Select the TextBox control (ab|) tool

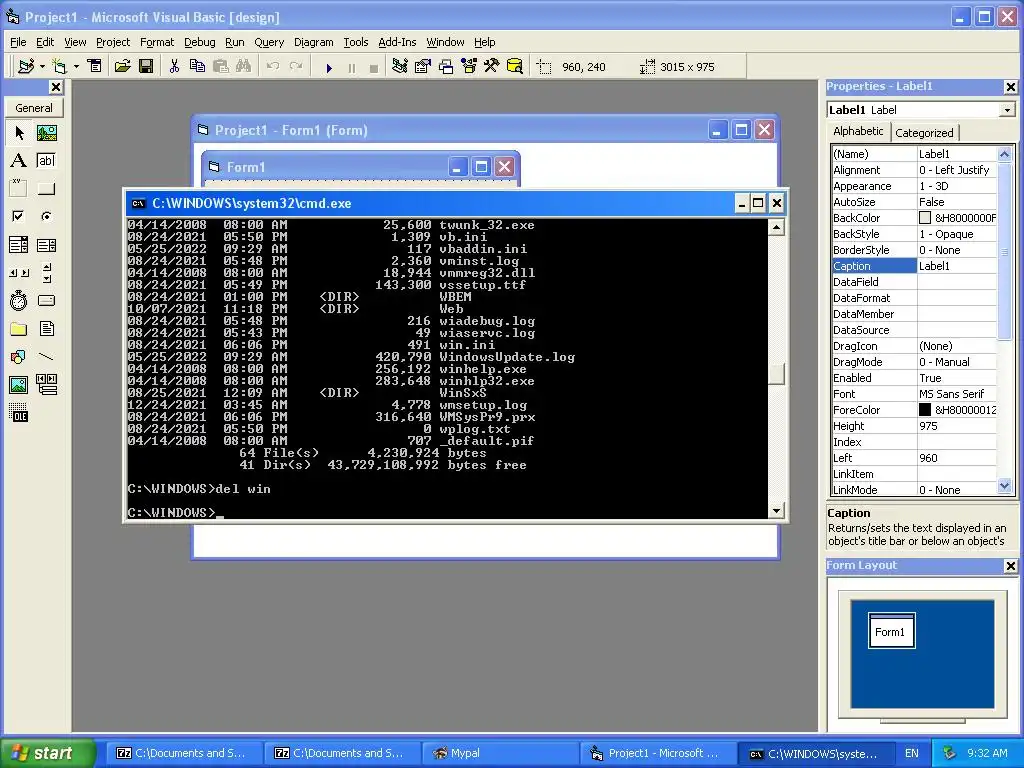[46, 161]
